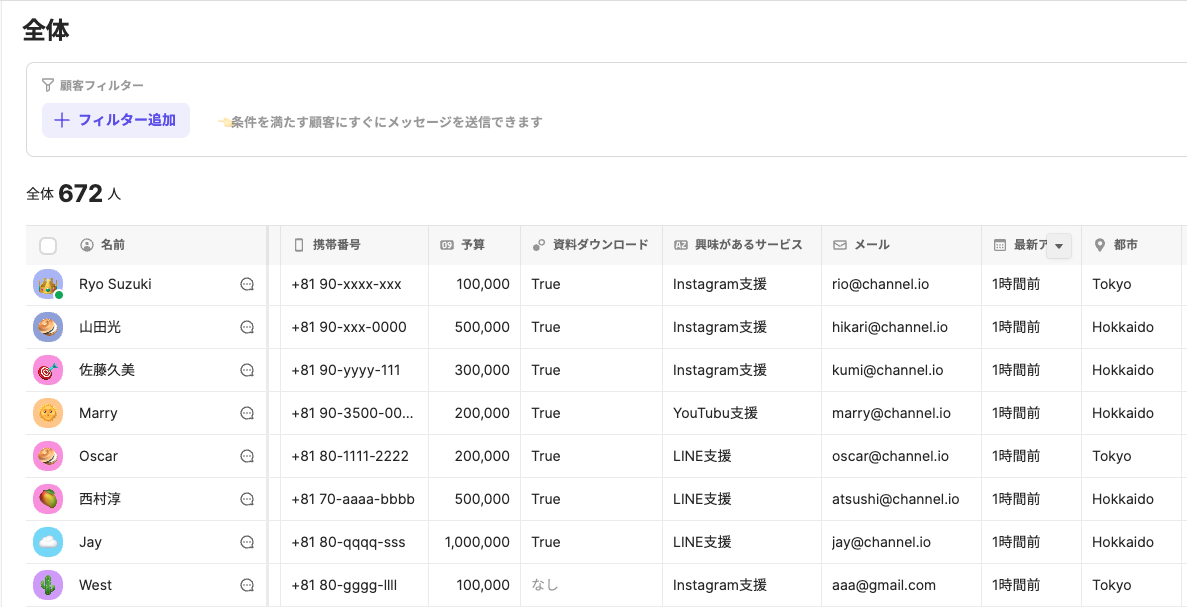Open chat with Ryo Suzuki

(247, 284)
